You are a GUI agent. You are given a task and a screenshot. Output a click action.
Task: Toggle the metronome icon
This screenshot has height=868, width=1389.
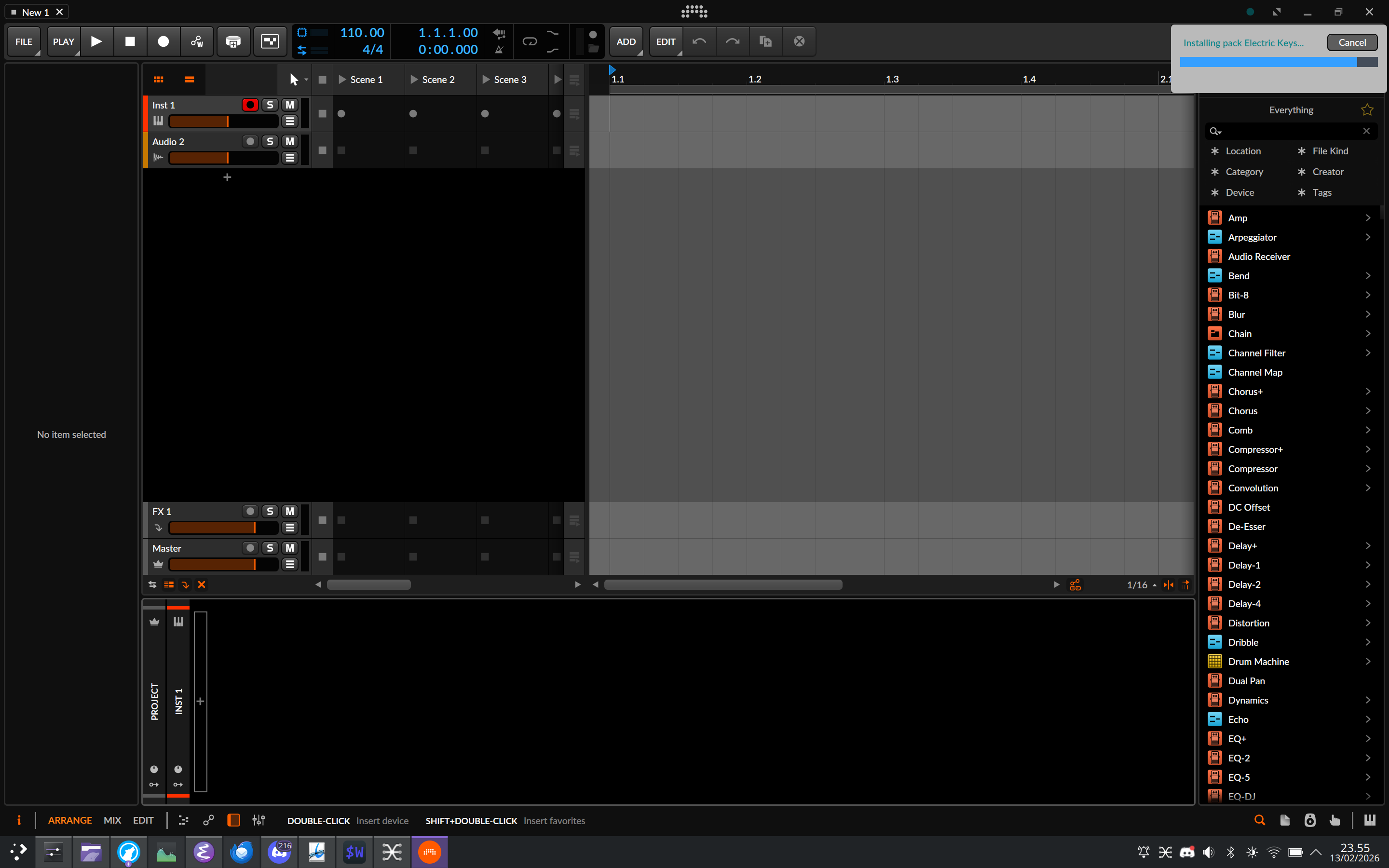[x=499, y=50]
